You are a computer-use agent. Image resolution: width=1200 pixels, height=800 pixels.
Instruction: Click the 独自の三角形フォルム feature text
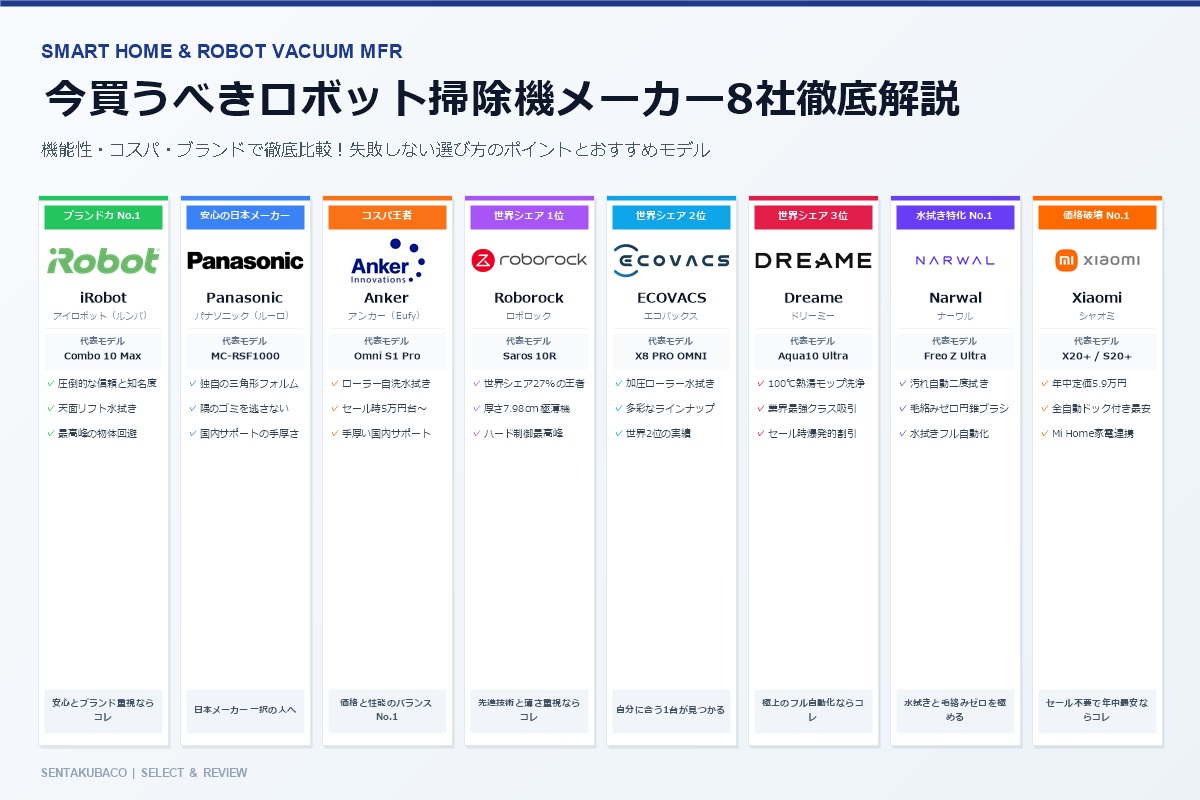tap(251, 383)
